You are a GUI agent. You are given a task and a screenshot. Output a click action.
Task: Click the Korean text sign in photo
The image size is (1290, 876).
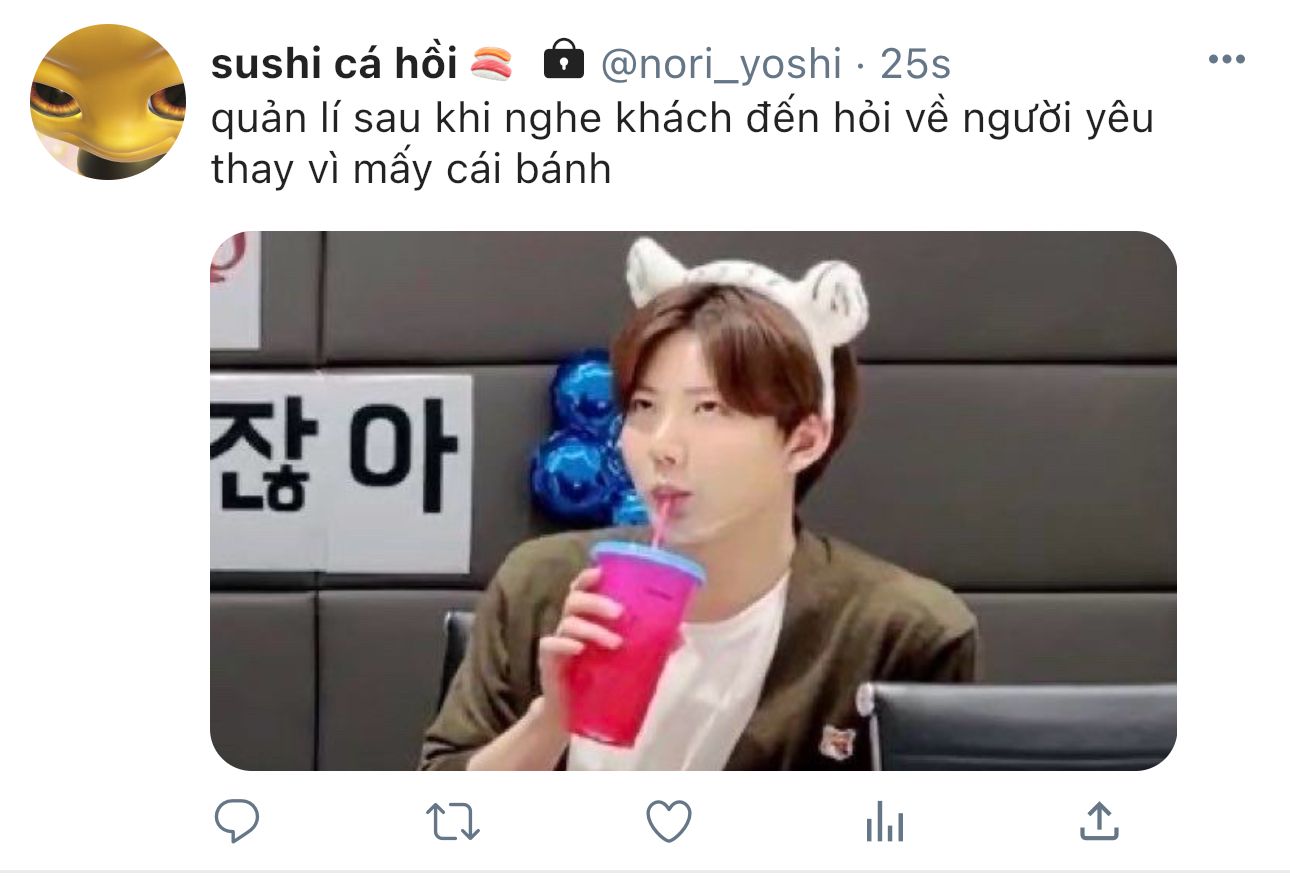tap(340, 472)
